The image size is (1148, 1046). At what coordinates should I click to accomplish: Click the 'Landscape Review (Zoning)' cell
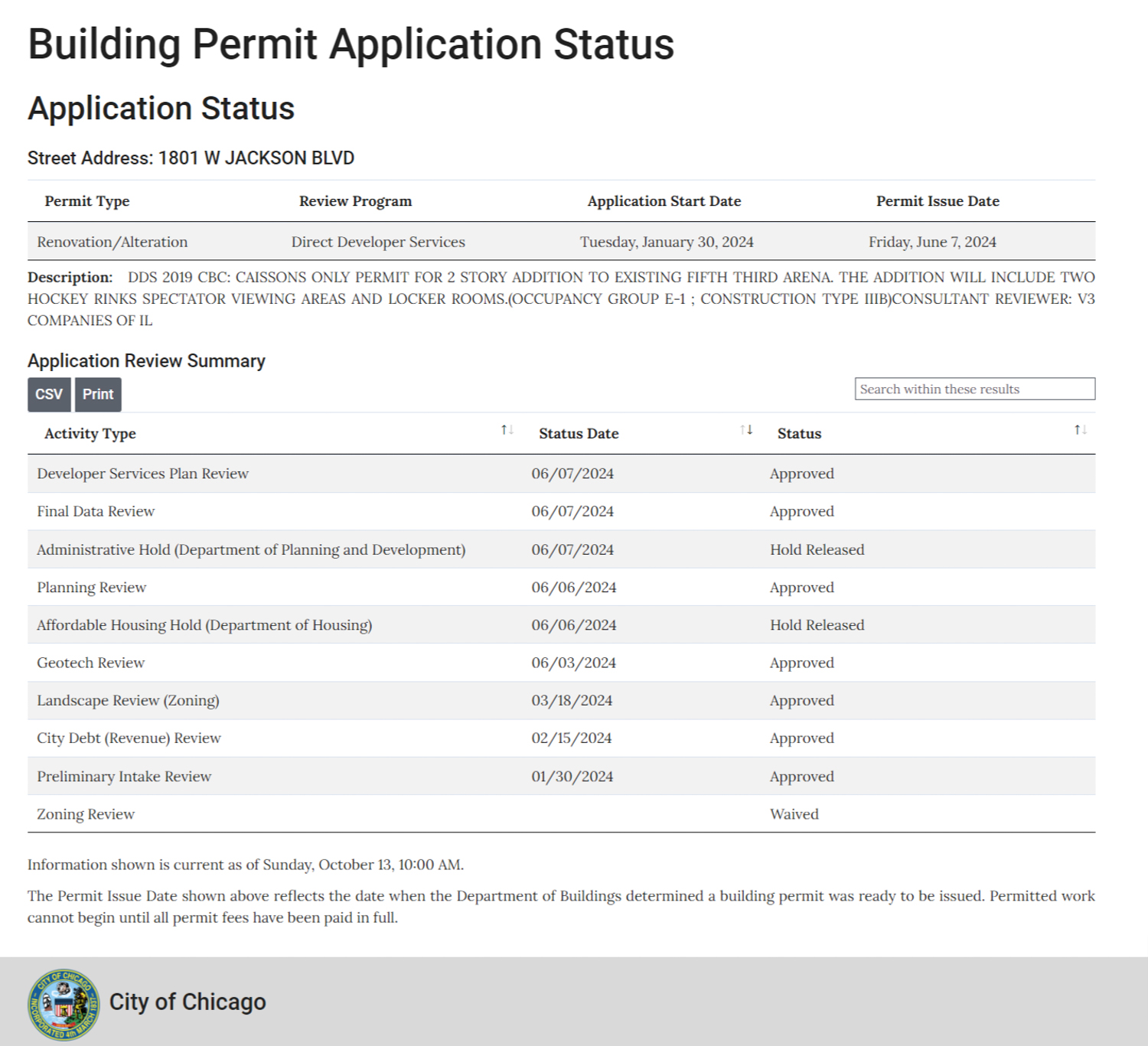128,701
